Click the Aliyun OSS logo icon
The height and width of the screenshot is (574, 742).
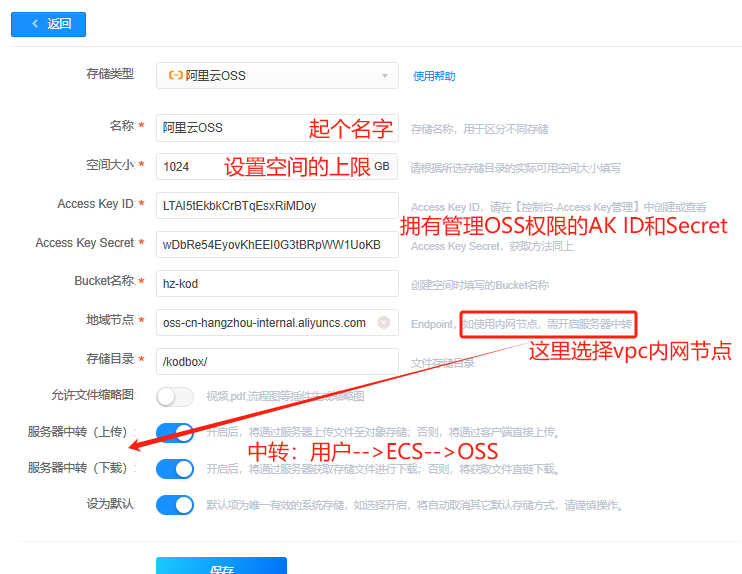[176, 75]
